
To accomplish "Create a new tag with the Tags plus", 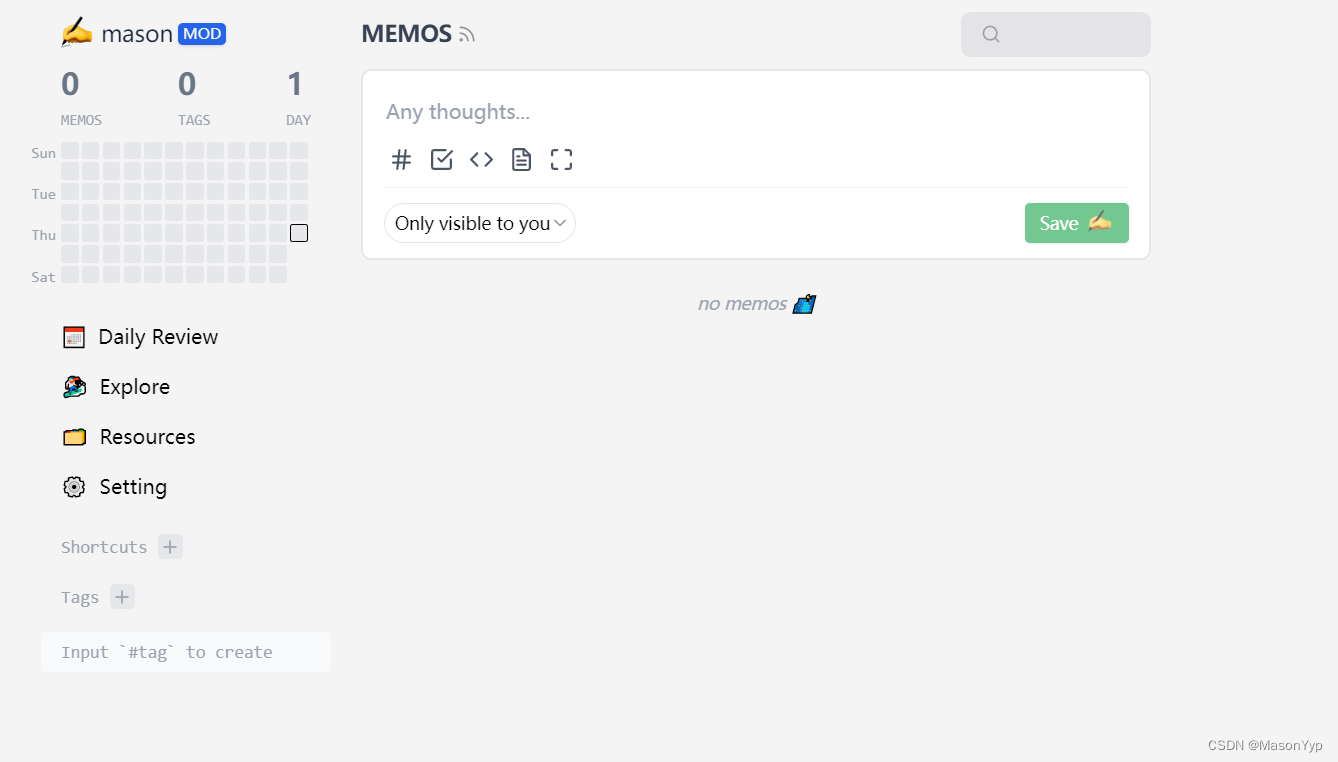I will click(122, 596).
